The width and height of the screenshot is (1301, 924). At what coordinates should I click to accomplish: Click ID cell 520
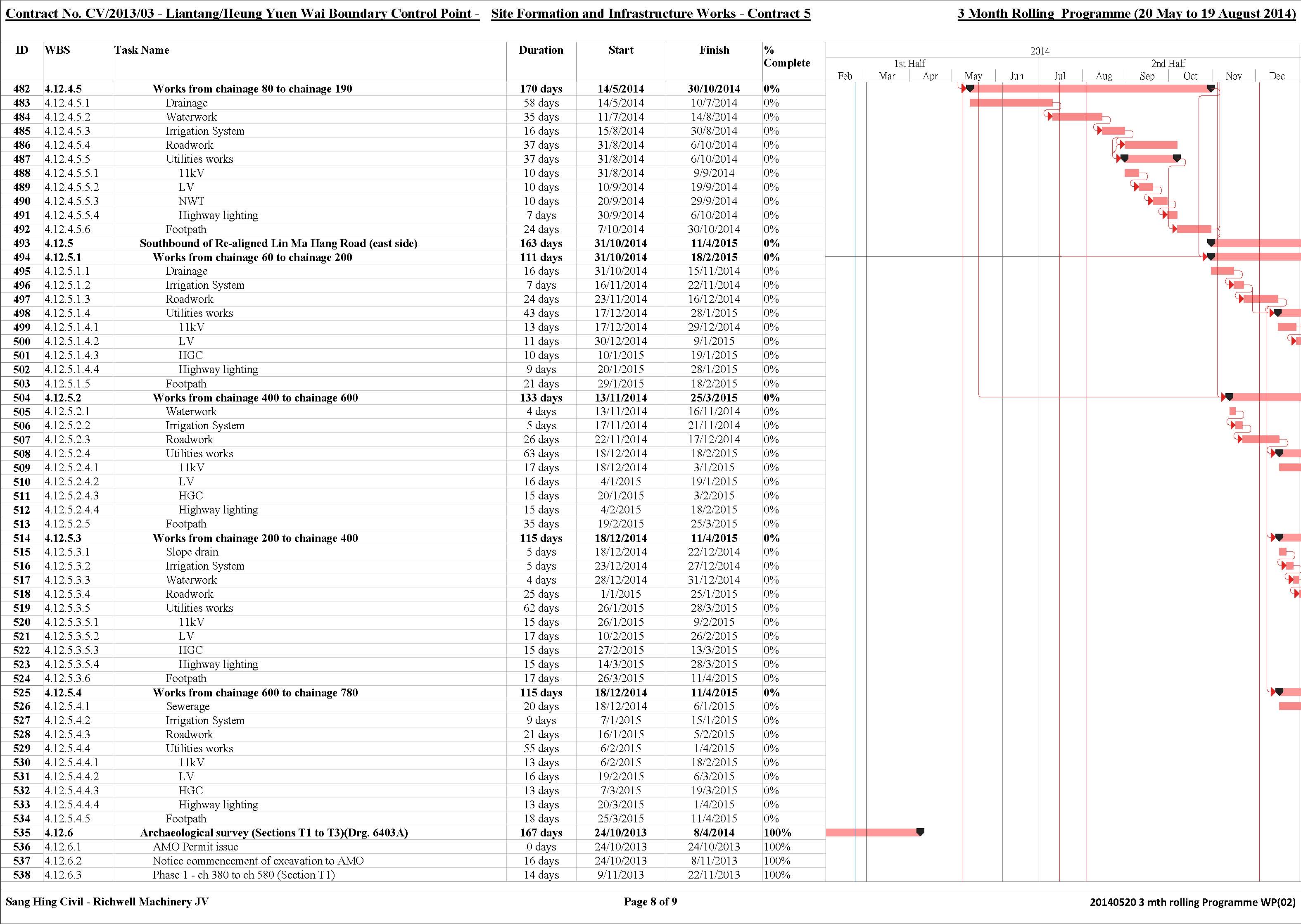coord(21,622)
